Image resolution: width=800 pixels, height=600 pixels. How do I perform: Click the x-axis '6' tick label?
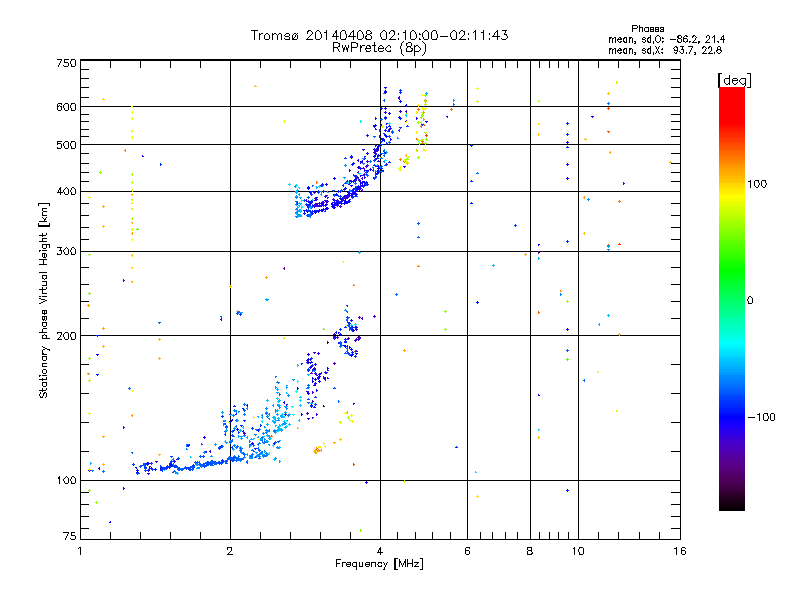(x=467, y=551)
